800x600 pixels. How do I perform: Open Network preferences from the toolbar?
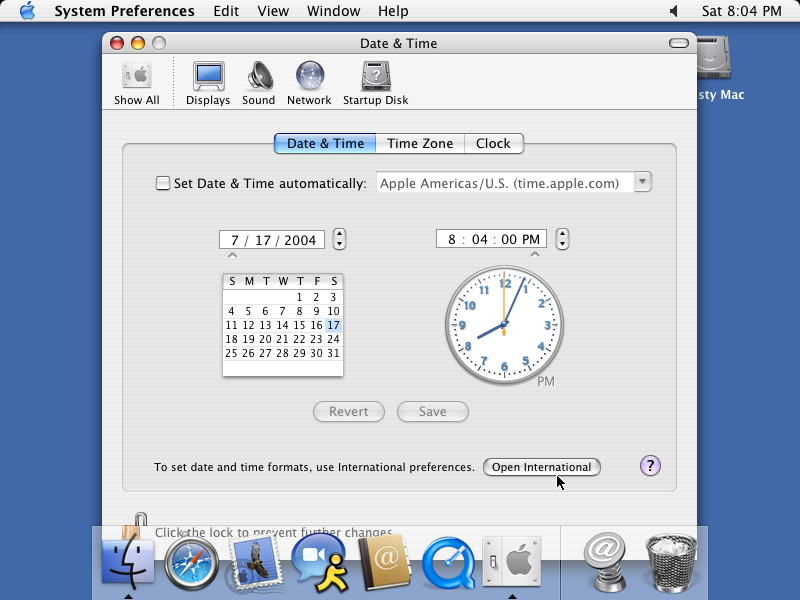[x=309, y=80]
